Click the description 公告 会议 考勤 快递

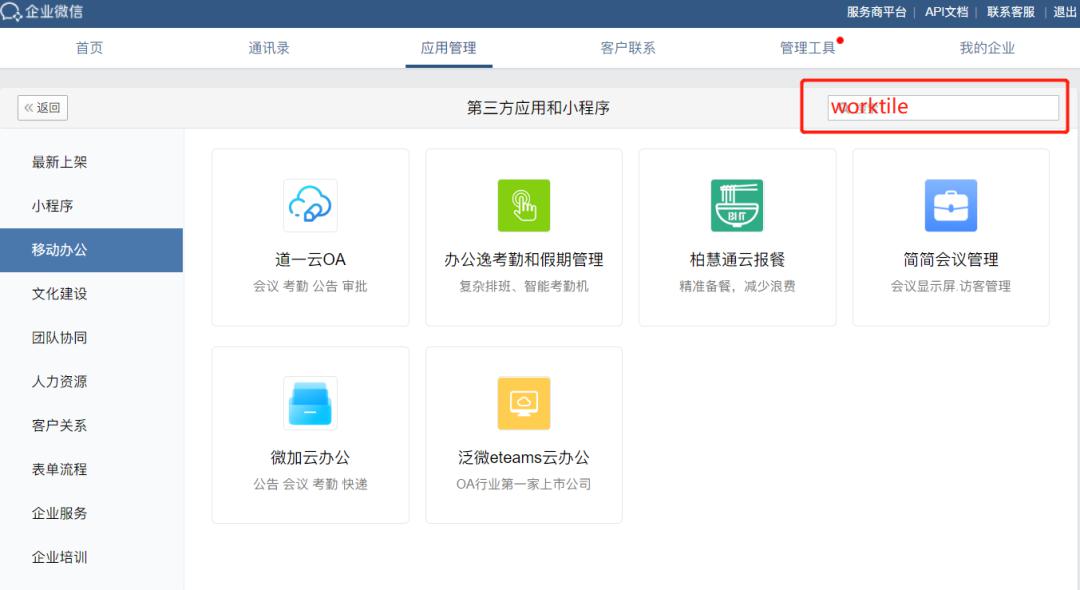pos(310,484)
